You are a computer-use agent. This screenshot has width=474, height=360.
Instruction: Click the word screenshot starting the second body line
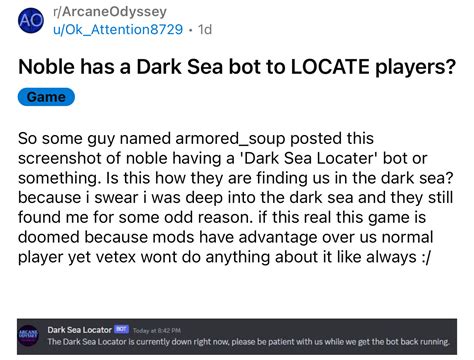(x=60, y=158)
